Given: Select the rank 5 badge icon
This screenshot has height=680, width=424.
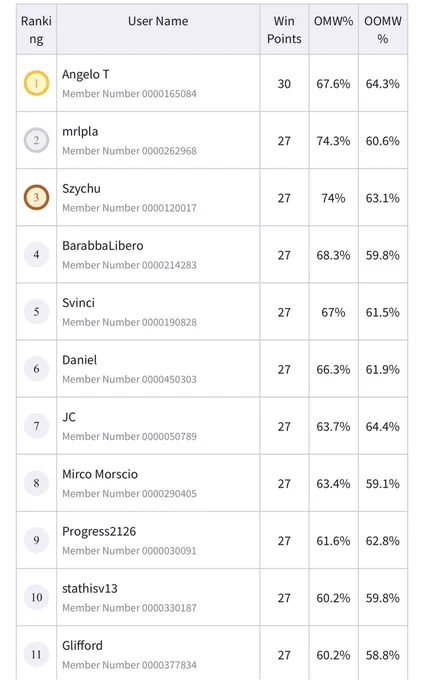Looking at the screenshot, I should [x=36, y=311].
